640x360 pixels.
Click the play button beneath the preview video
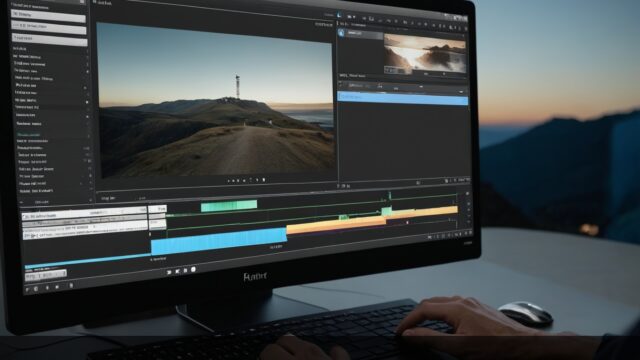click(x=257, y=180)
